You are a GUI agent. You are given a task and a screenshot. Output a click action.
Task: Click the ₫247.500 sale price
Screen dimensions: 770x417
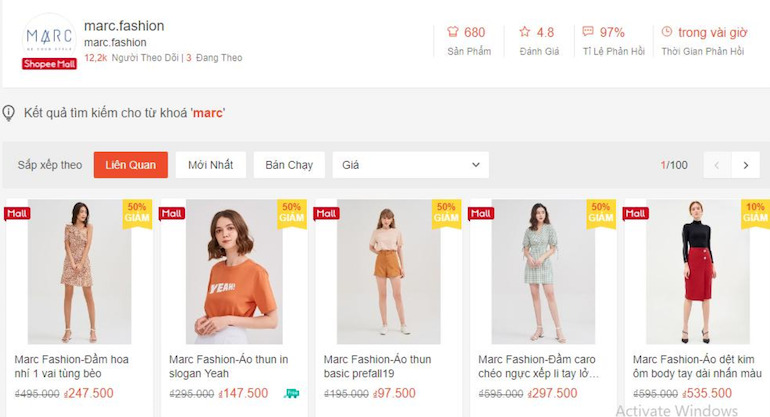pos(89,393)
